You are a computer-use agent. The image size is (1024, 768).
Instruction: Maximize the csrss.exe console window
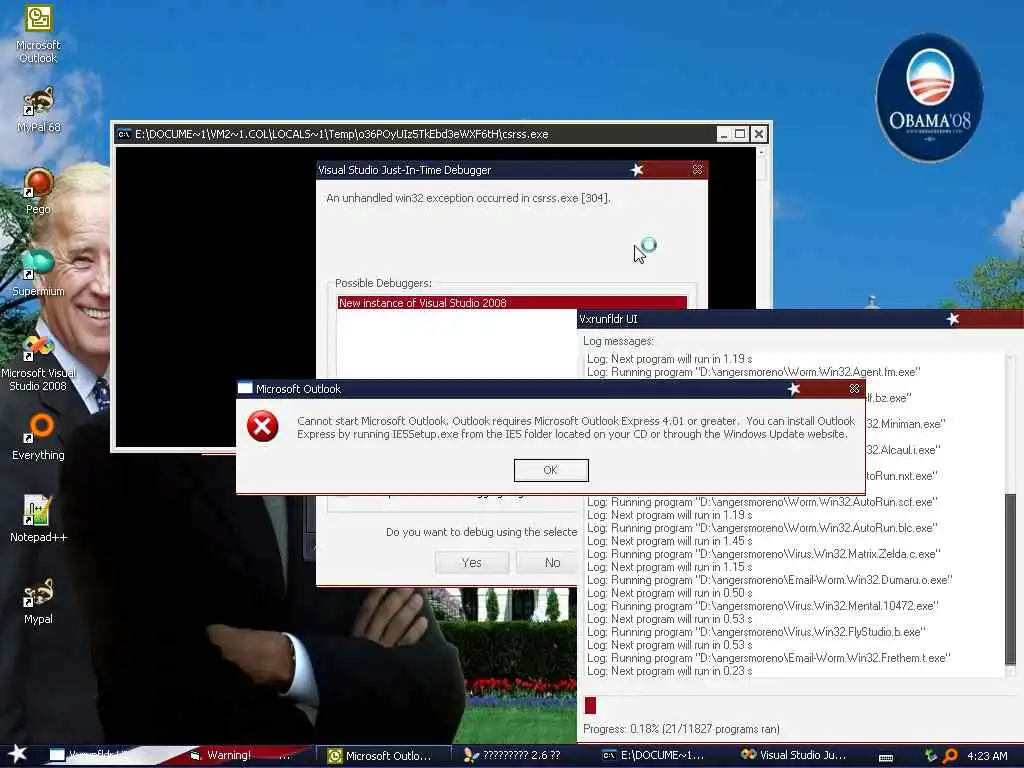click(740, 134)
